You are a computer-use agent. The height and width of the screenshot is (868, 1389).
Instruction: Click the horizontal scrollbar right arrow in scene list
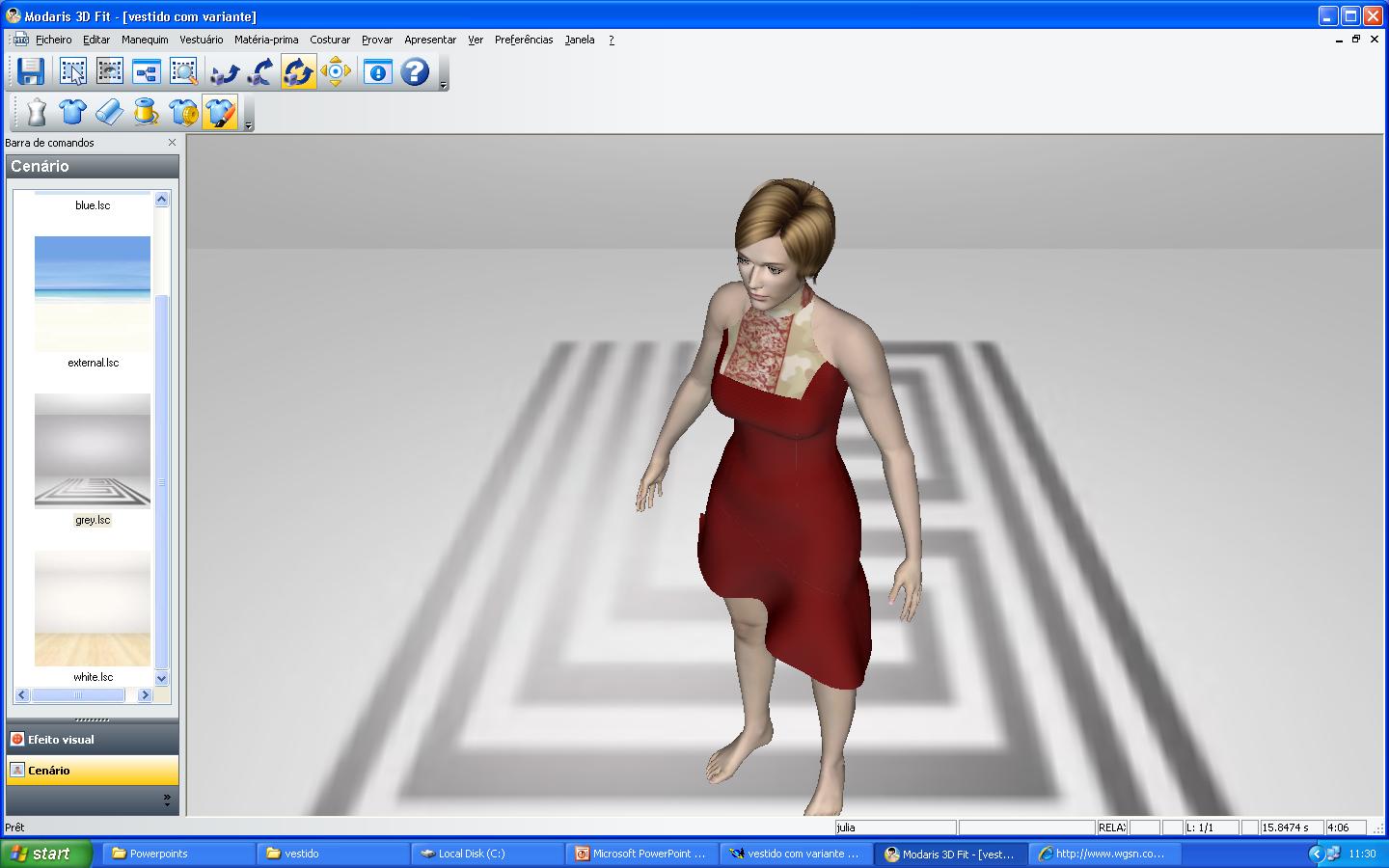(145, 695)
